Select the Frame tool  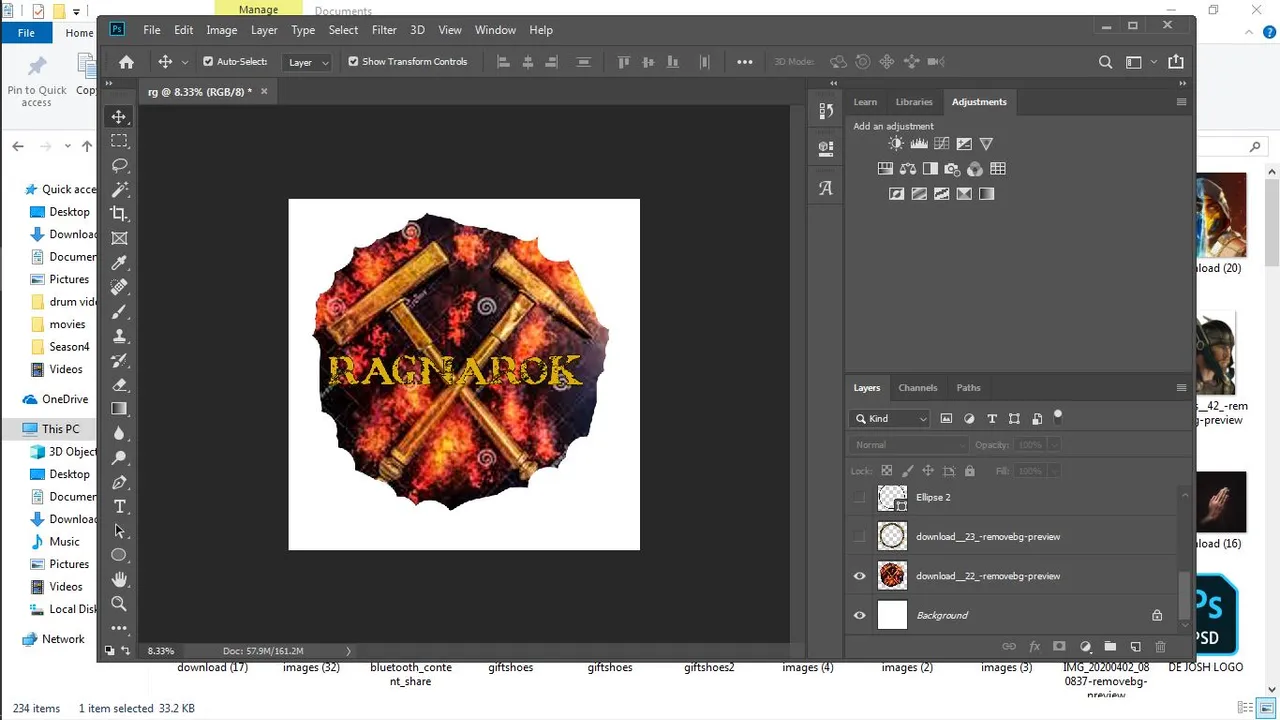(119, 238)
